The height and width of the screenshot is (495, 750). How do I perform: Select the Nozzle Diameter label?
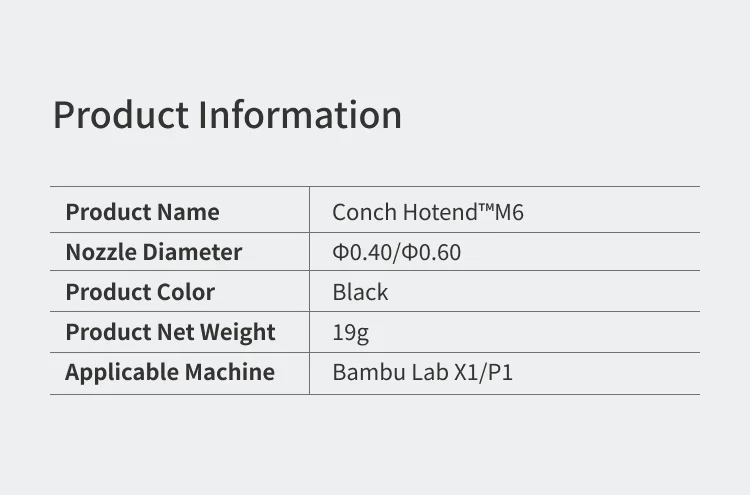[153, 252]
